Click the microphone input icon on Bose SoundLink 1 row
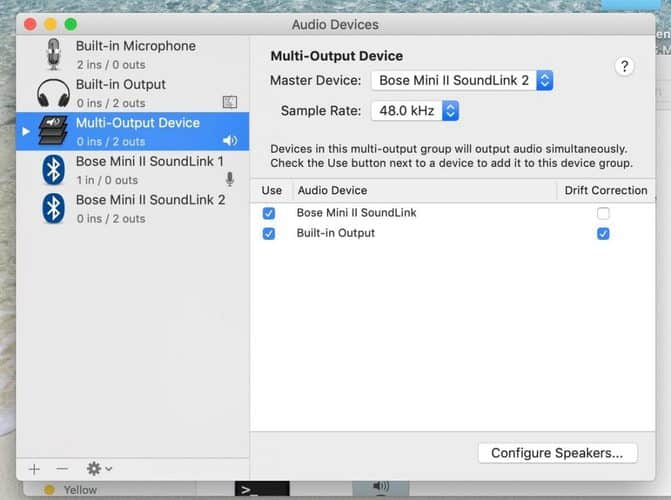Viewport: 671px width, 500px height. coord(230,179)
